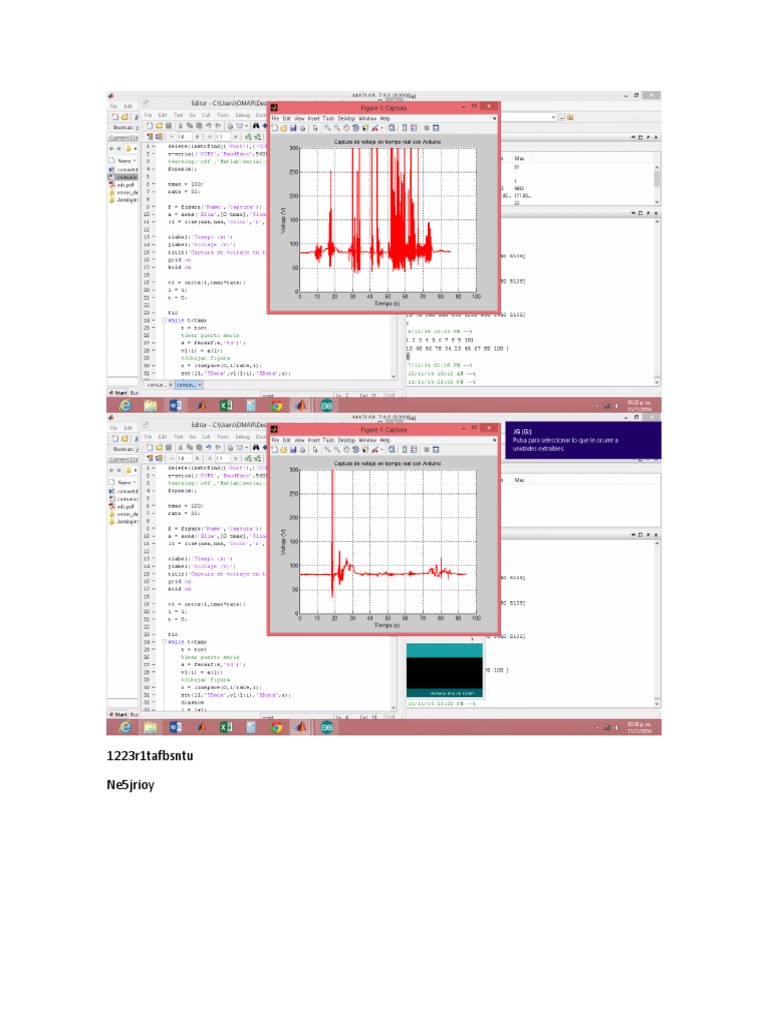Open Internet Explorer on upper taskbar
This screenshot has height=1024, width=768.
125,406
